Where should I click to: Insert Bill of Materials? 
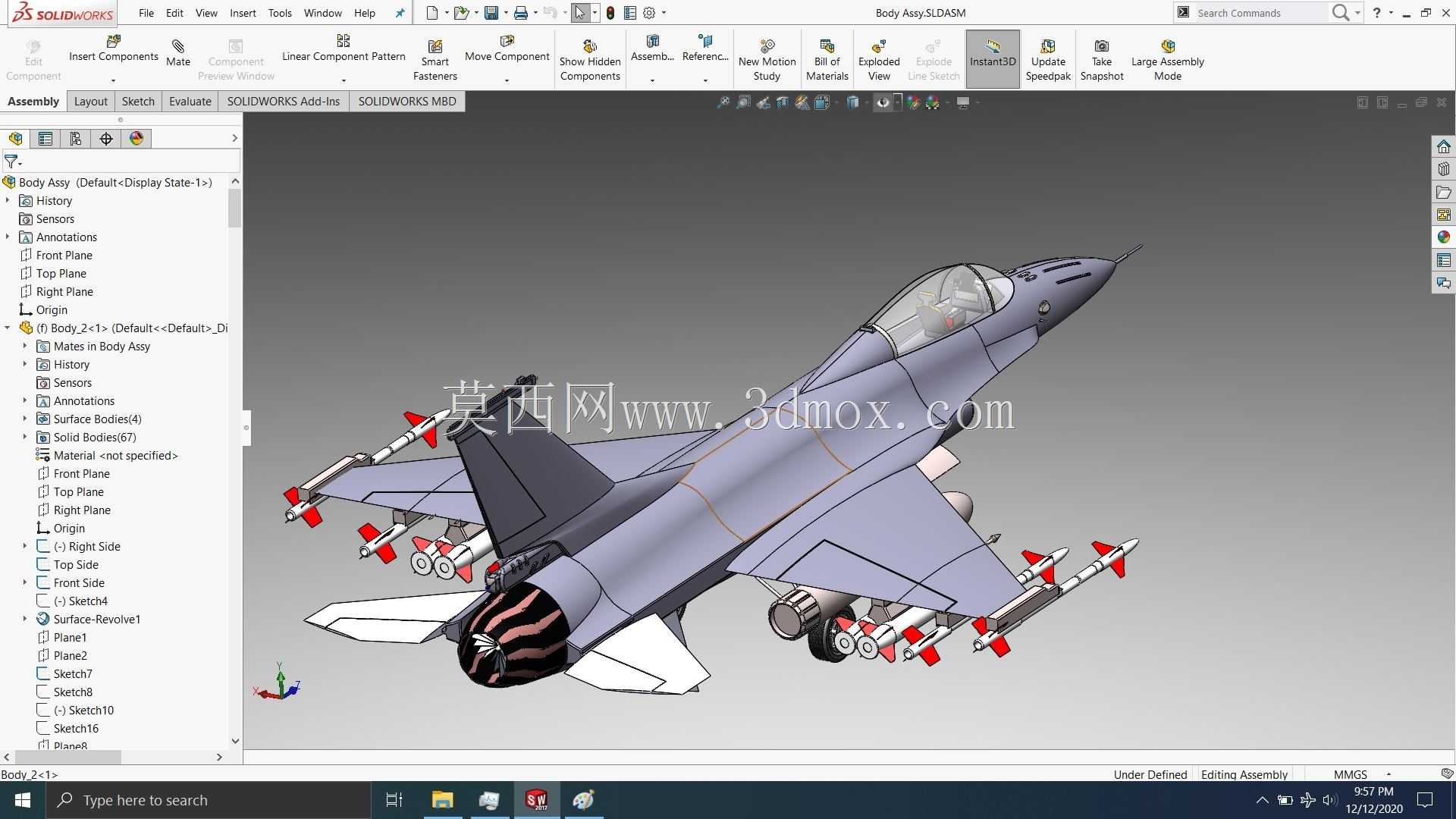click(x=827, y=61)
